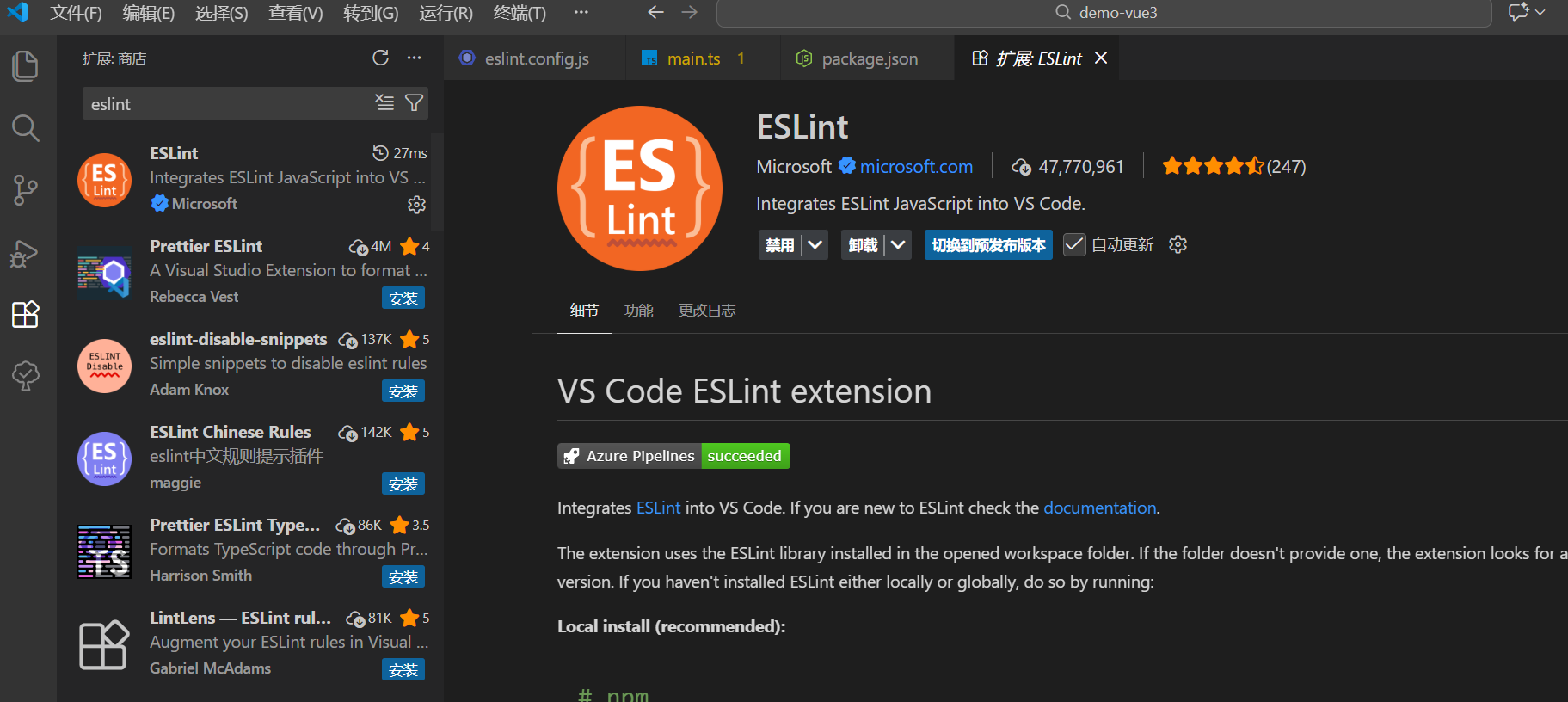Open the 查看(V) menu
This screenshot has width=1568, height=702.
point(295,12)
